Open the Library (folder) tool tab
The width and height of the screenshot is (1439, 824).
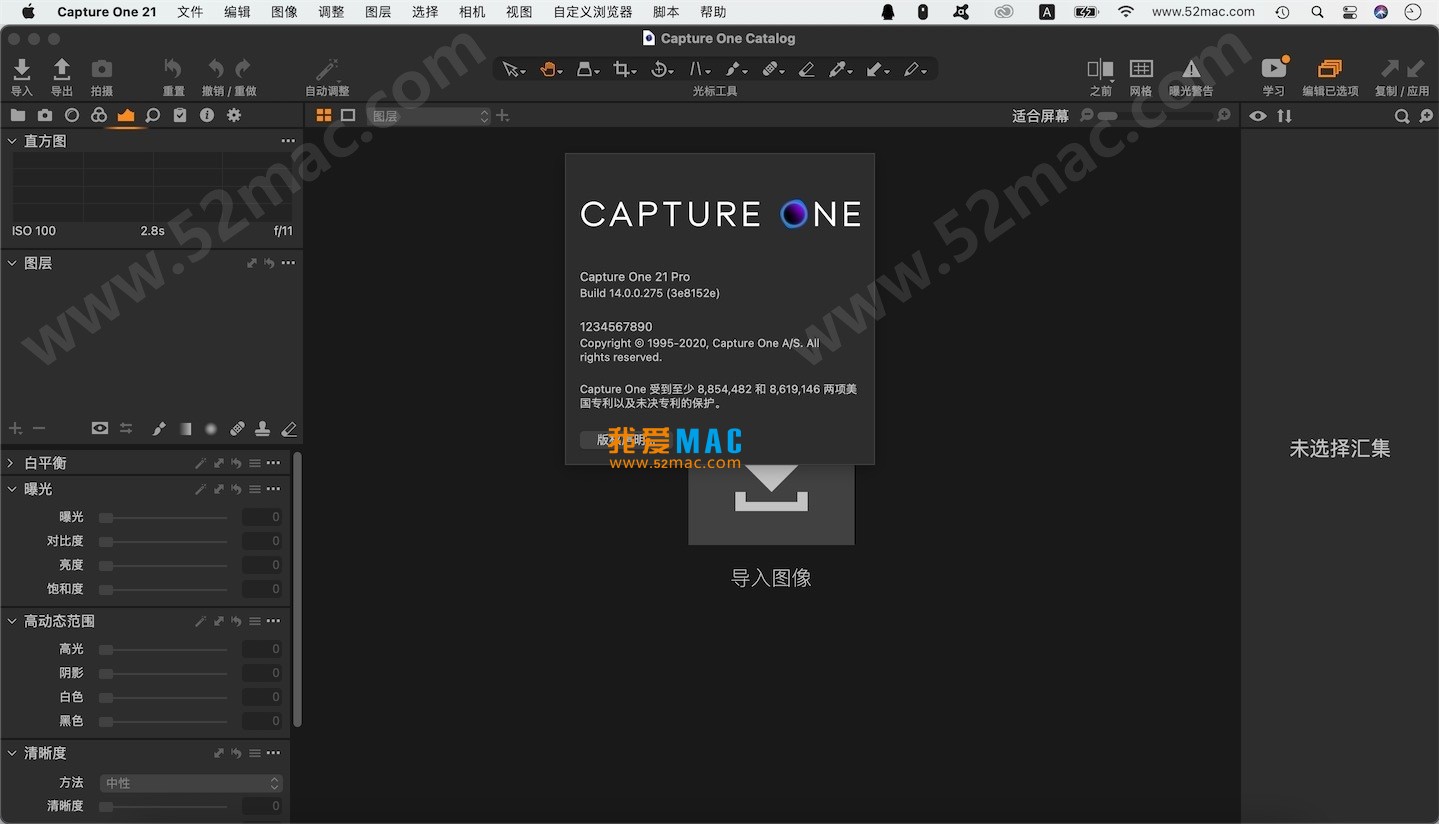click(x=18, y=114)
